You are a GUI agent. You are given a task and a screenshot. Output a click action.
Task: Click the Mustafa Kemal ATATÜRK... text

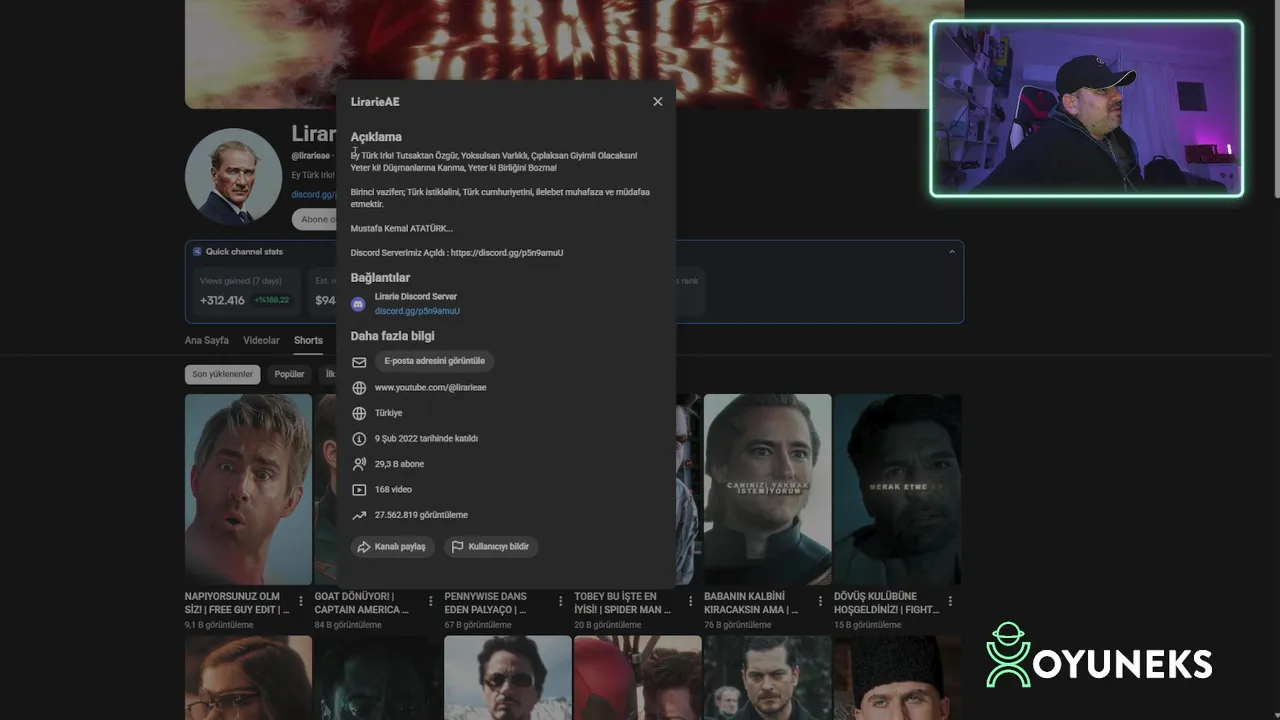click(x=401, y=229)
